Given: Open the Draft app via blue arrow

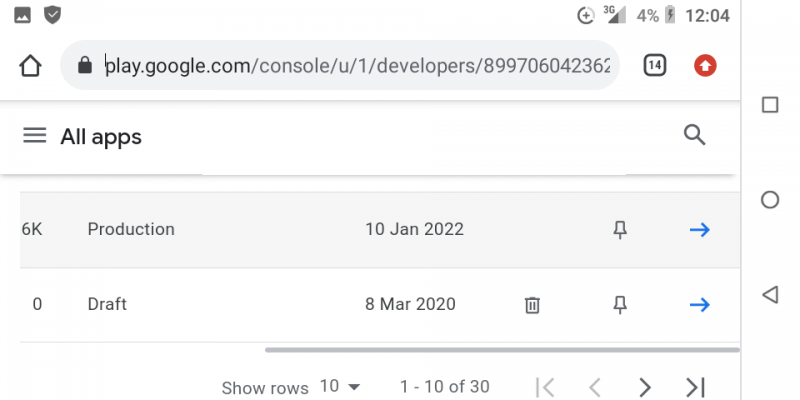Looking at the screenshot, I should pos(699,305).
